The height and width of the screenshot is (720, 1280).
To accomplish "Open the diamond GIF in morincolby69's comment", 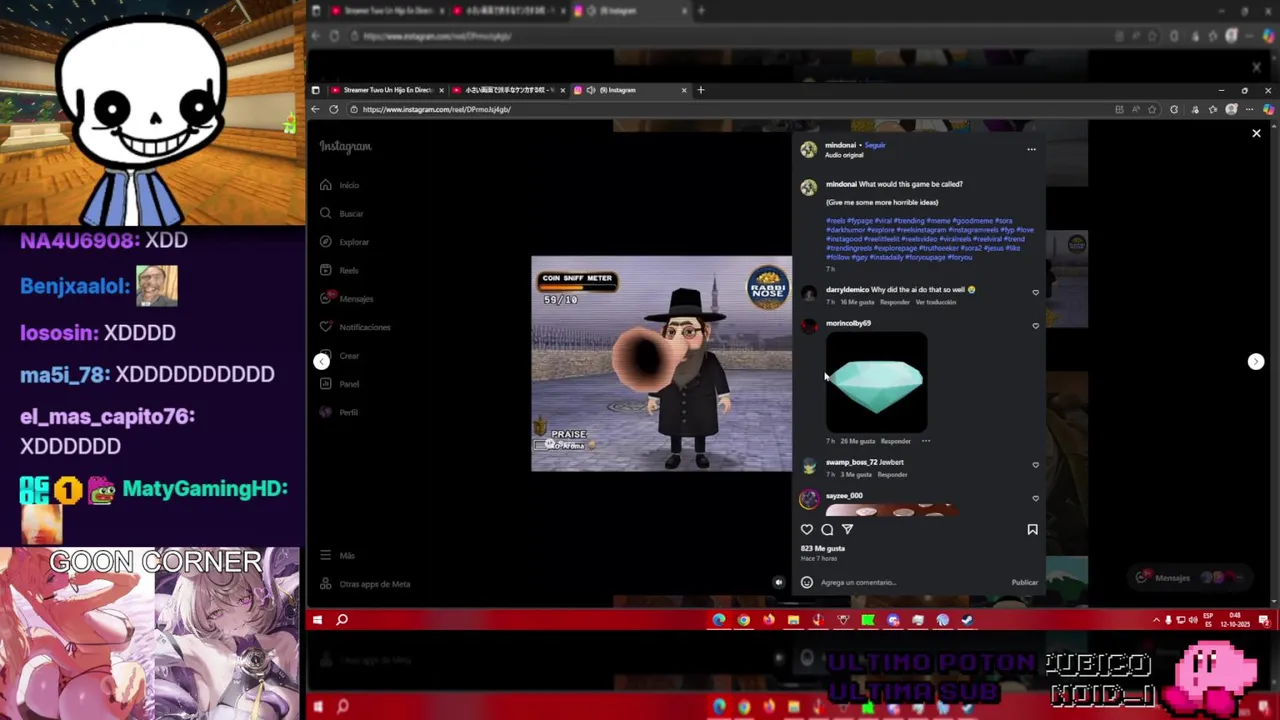I will pos(876,382).
